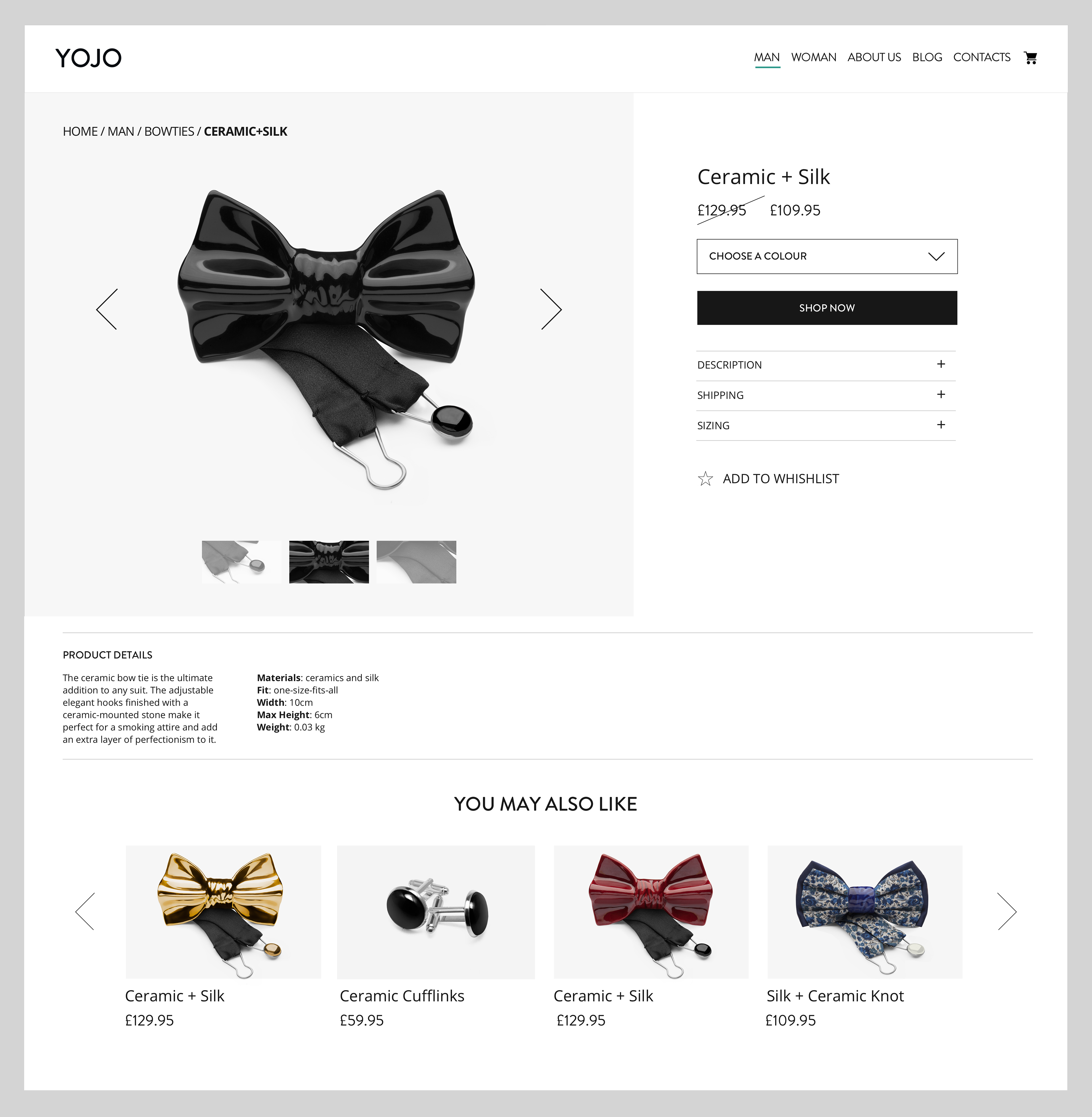Image resolution: width=1092 pixels, height=1117 pixels.
Task: Select the third silk fabric thumbnail
Action: [x=416, y=562]
